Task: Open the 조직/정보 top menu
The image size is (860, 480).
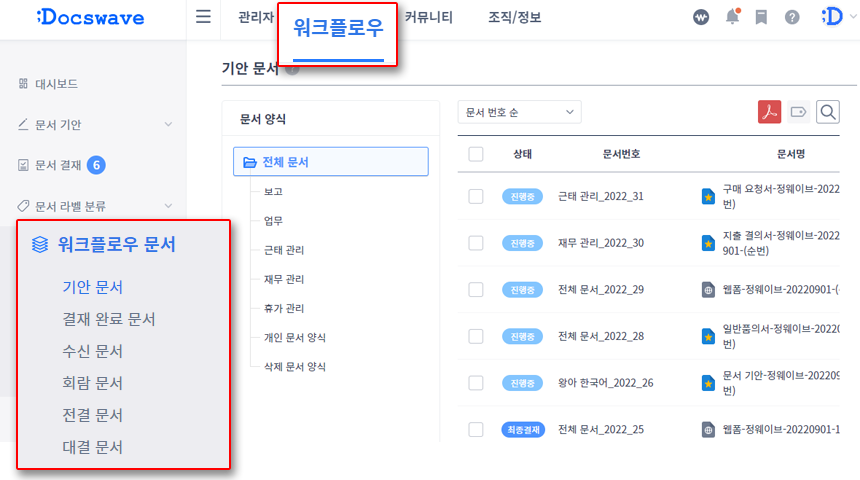Action: 514,17
